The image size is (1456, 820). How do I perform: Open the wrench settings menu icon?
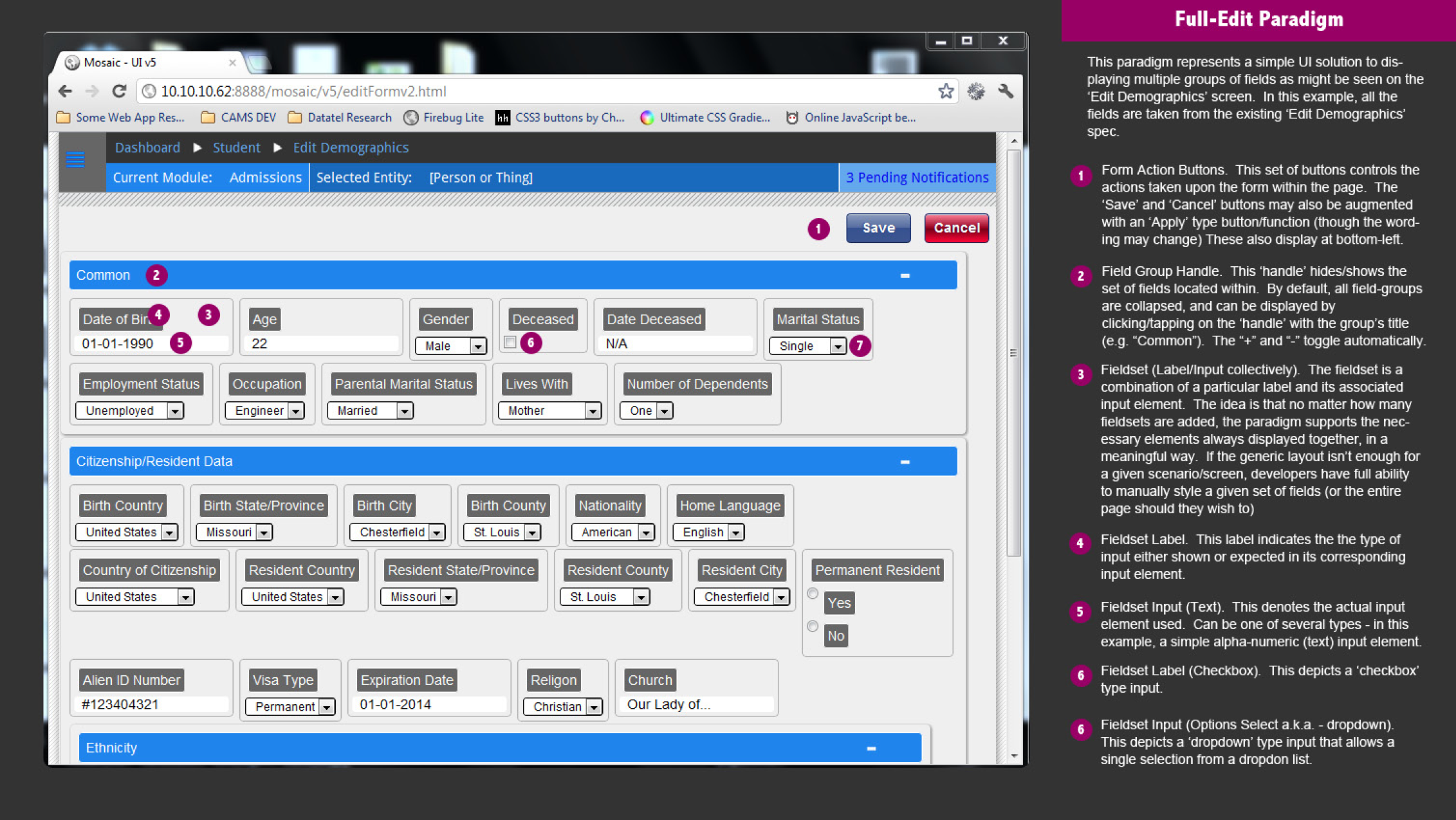[x=1006, y=91]
